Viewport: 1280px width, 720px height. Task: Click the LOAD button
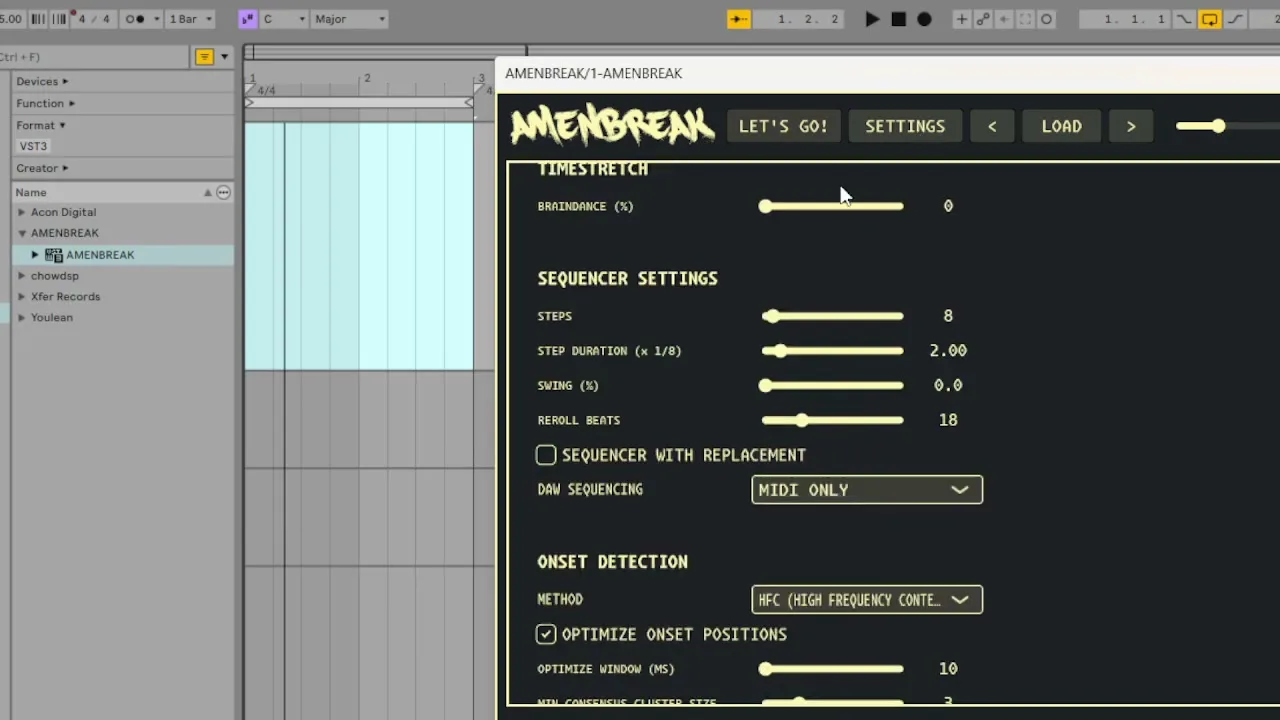(x=1062, y=126)
